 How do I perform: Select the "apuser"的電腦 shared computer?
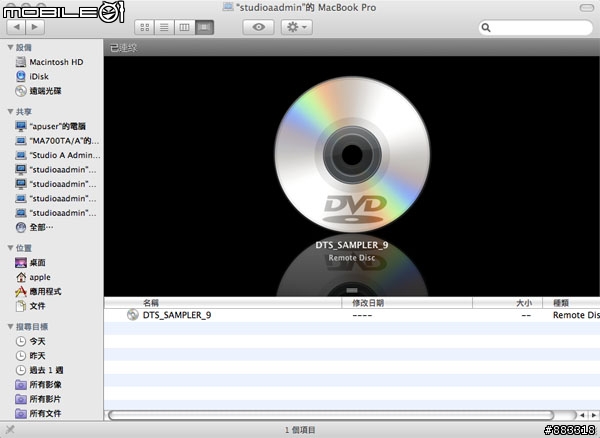[50, 126]
